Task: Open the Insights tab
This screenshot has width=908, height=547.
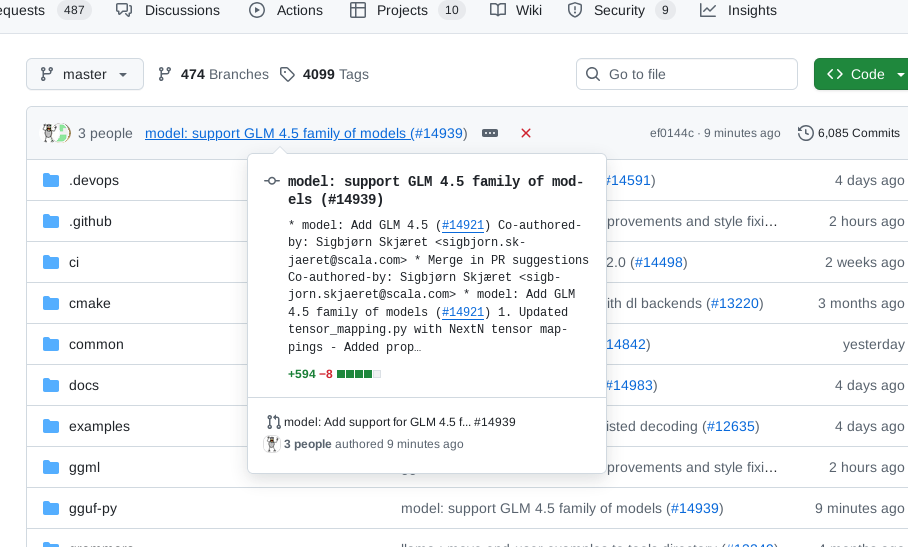Action: tap(738, 10)
